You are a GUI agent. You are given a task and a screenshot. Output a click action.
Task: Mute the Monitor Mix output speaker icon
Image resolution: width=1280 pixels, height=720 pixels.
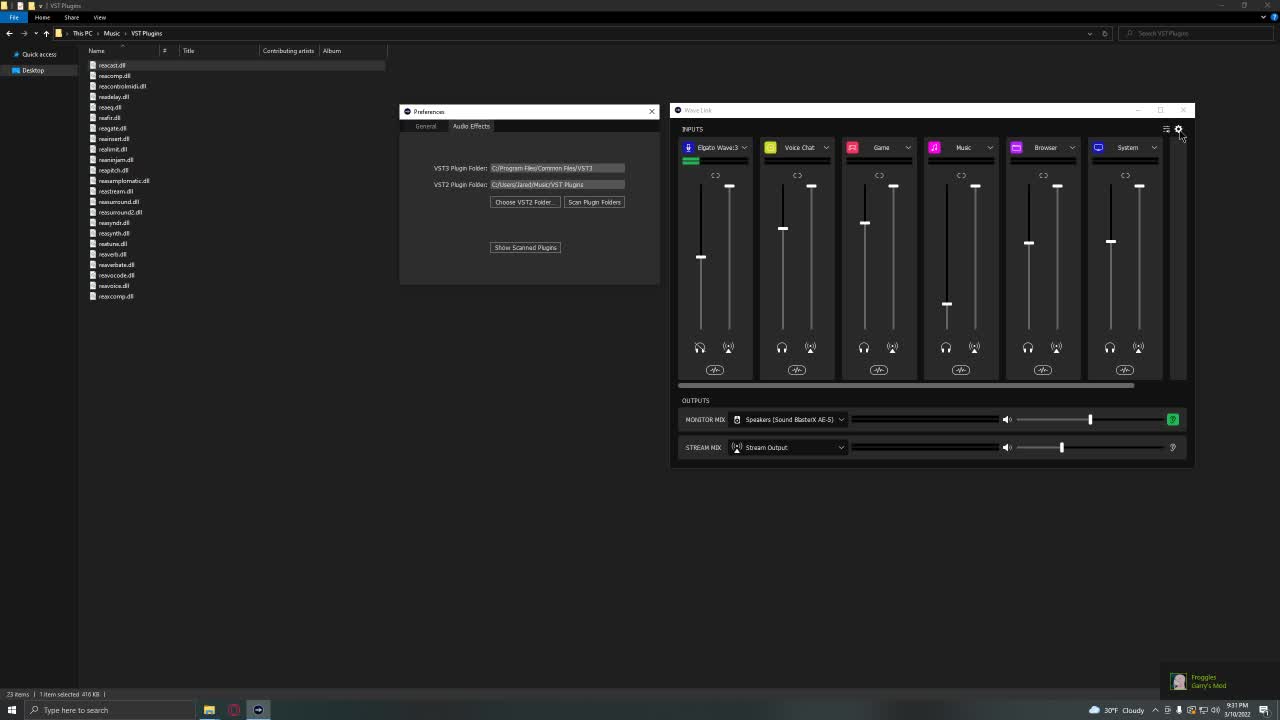1007,420
